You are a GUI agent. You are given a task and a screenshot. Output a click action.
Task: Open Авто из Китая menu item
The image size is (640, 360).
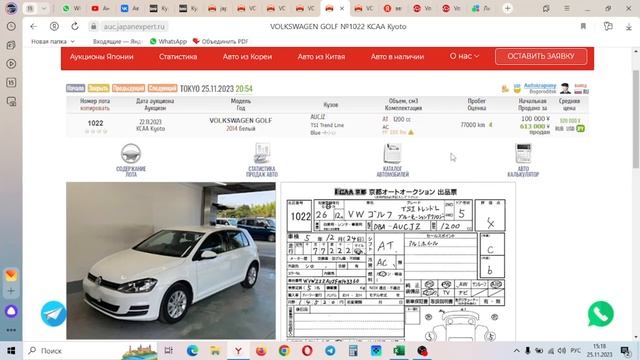pos(321,57)
